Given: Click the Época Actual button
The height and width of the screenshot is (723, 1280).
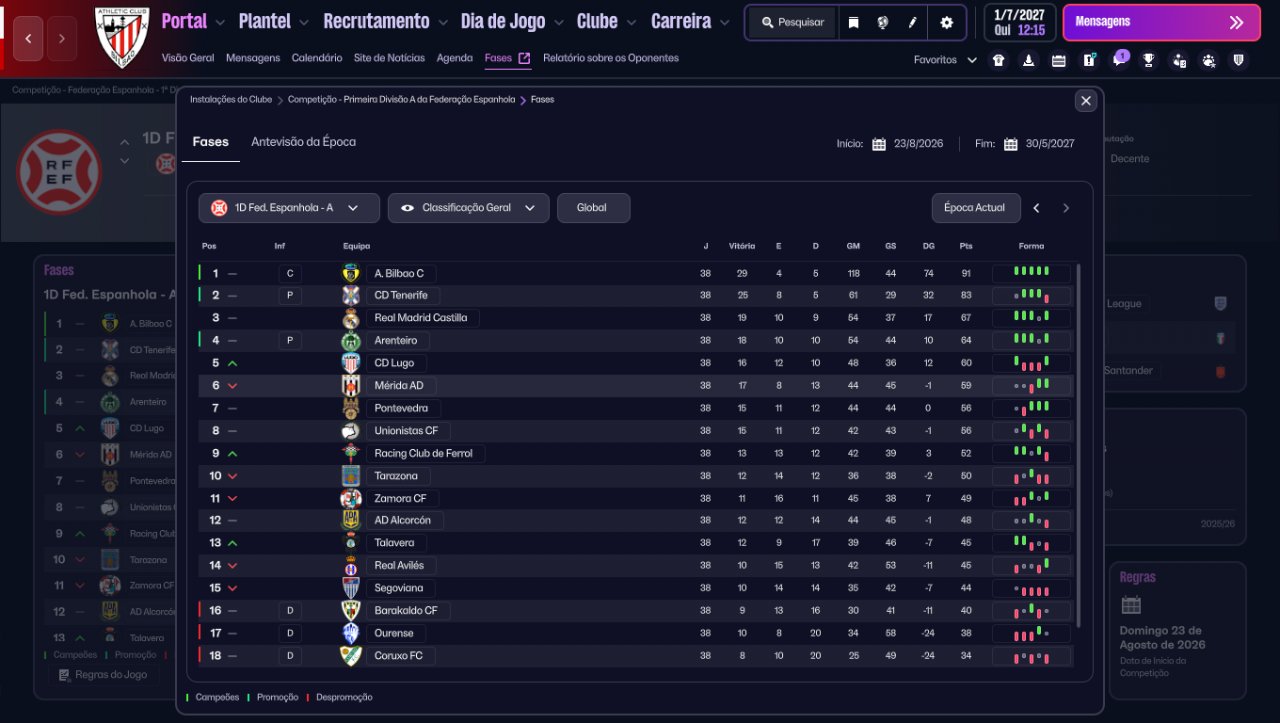Looking at the screenshot, I should pos(975,208).
